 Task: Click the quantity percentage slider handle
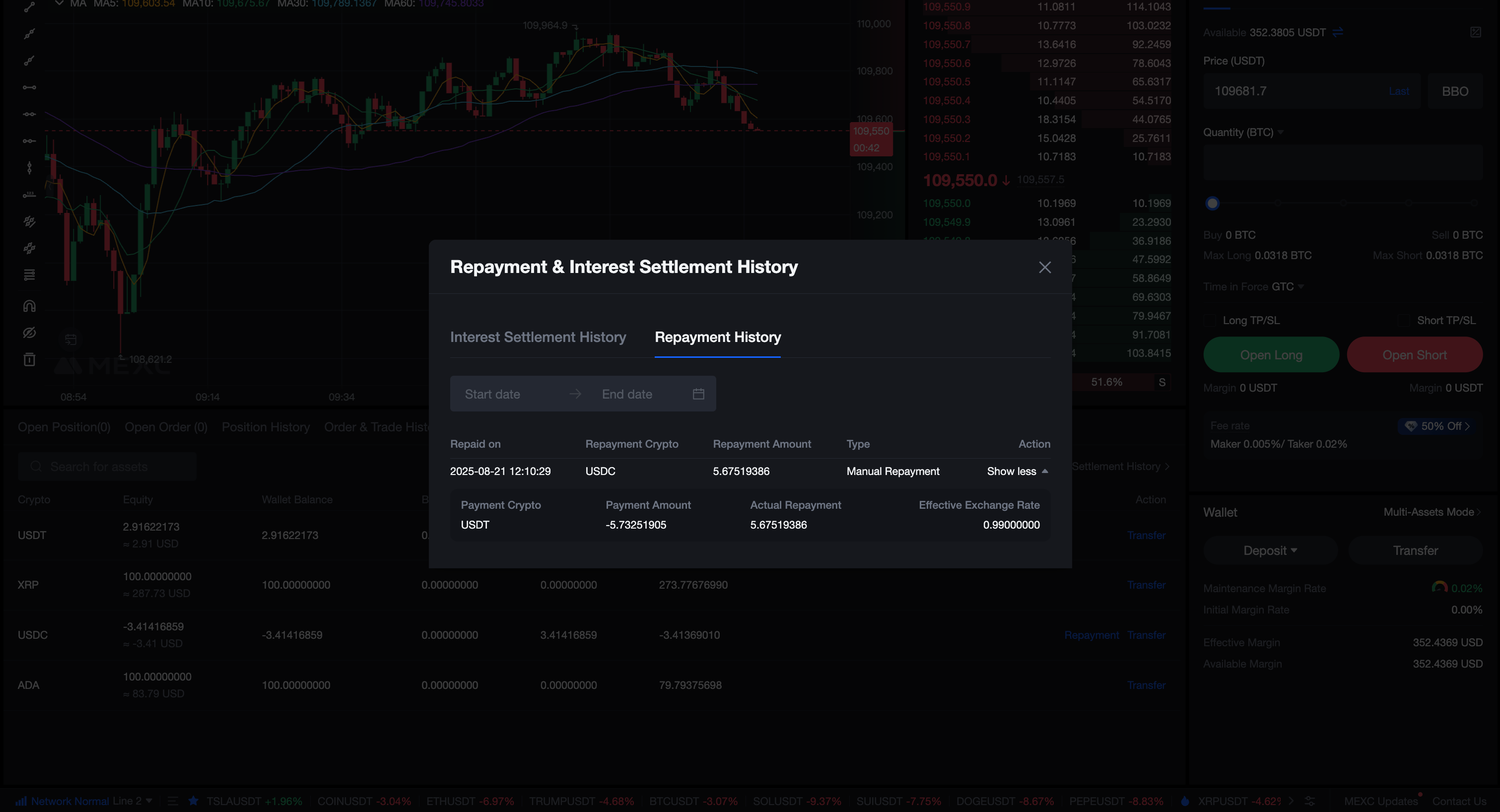pyautogui.click(x=1212, y=203)
